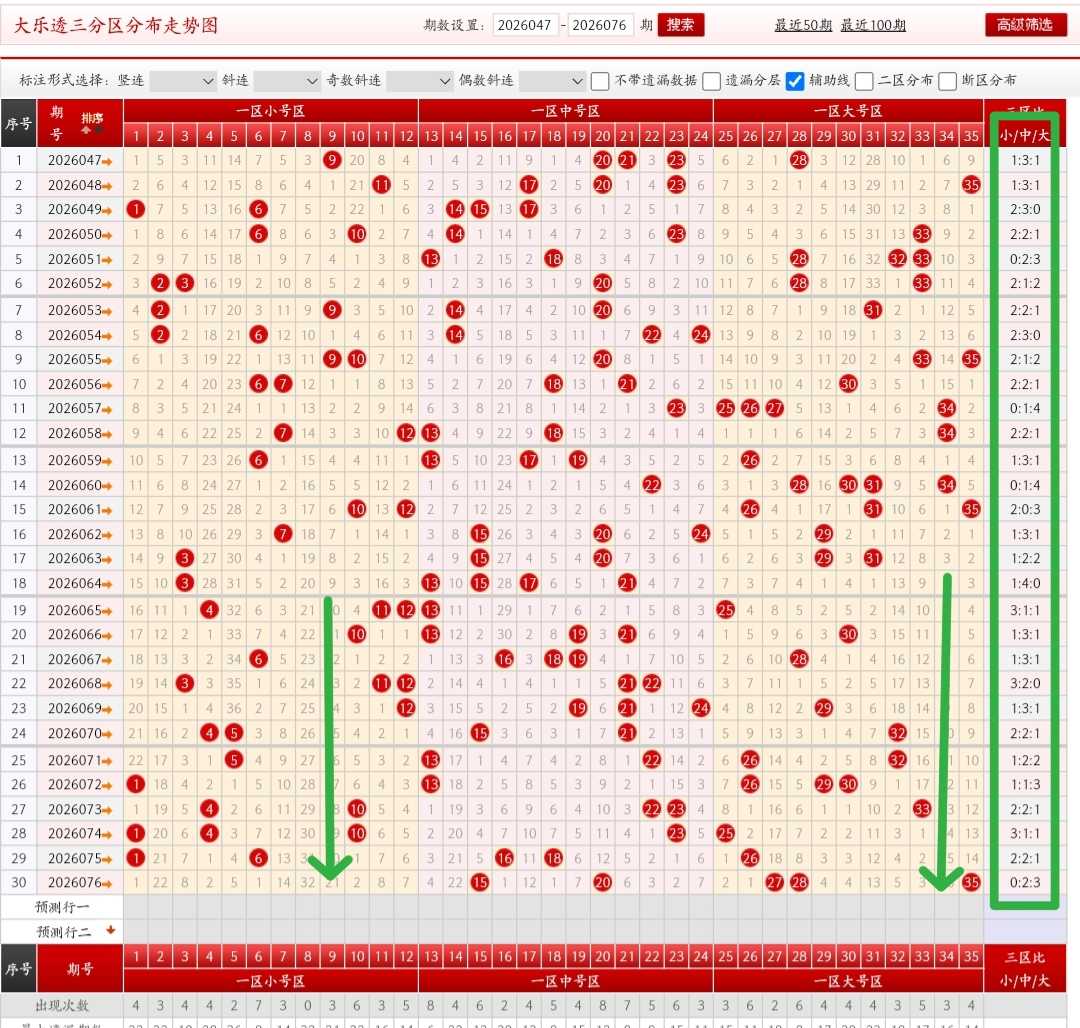Click the top 小/中/大 ratio column header
This screenshot has width=1080, height=1028.
pos(1025,135)
